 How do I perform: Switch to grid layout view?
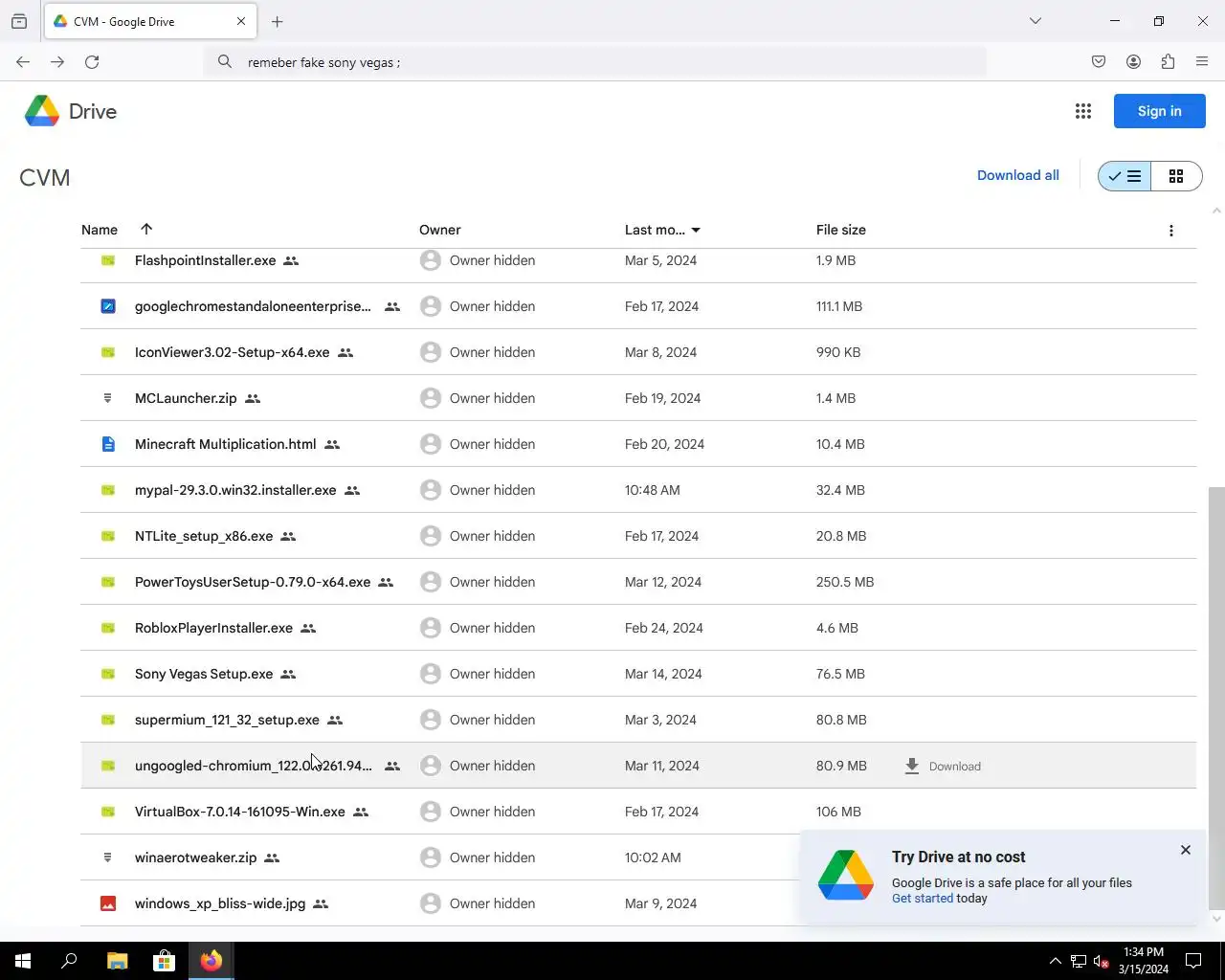coord(1176,176)
